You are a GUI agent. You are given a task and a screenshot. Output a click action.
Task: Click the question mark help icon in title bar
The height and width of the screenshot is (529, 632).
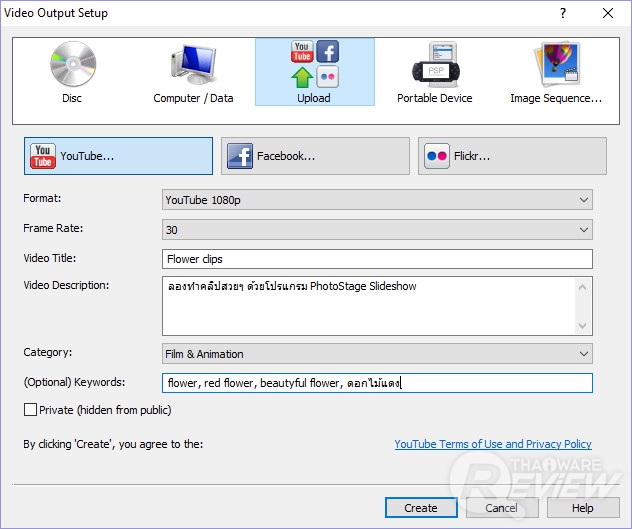coord(563,13)
